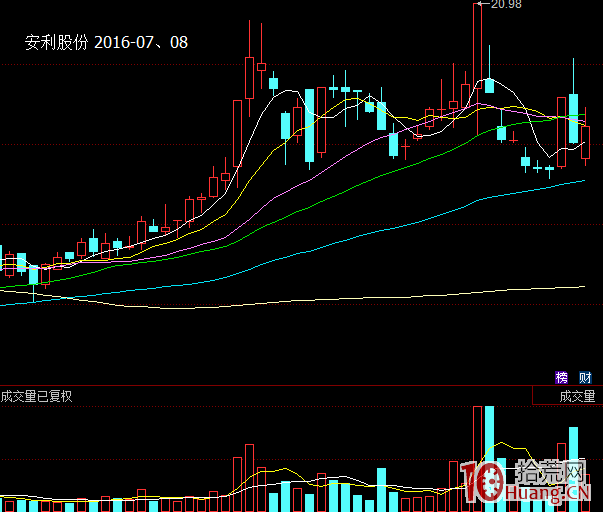Screen dimensions: 603x512
Task: Open the 成交量 indicator label on the right
Action: tap(577, 396)
